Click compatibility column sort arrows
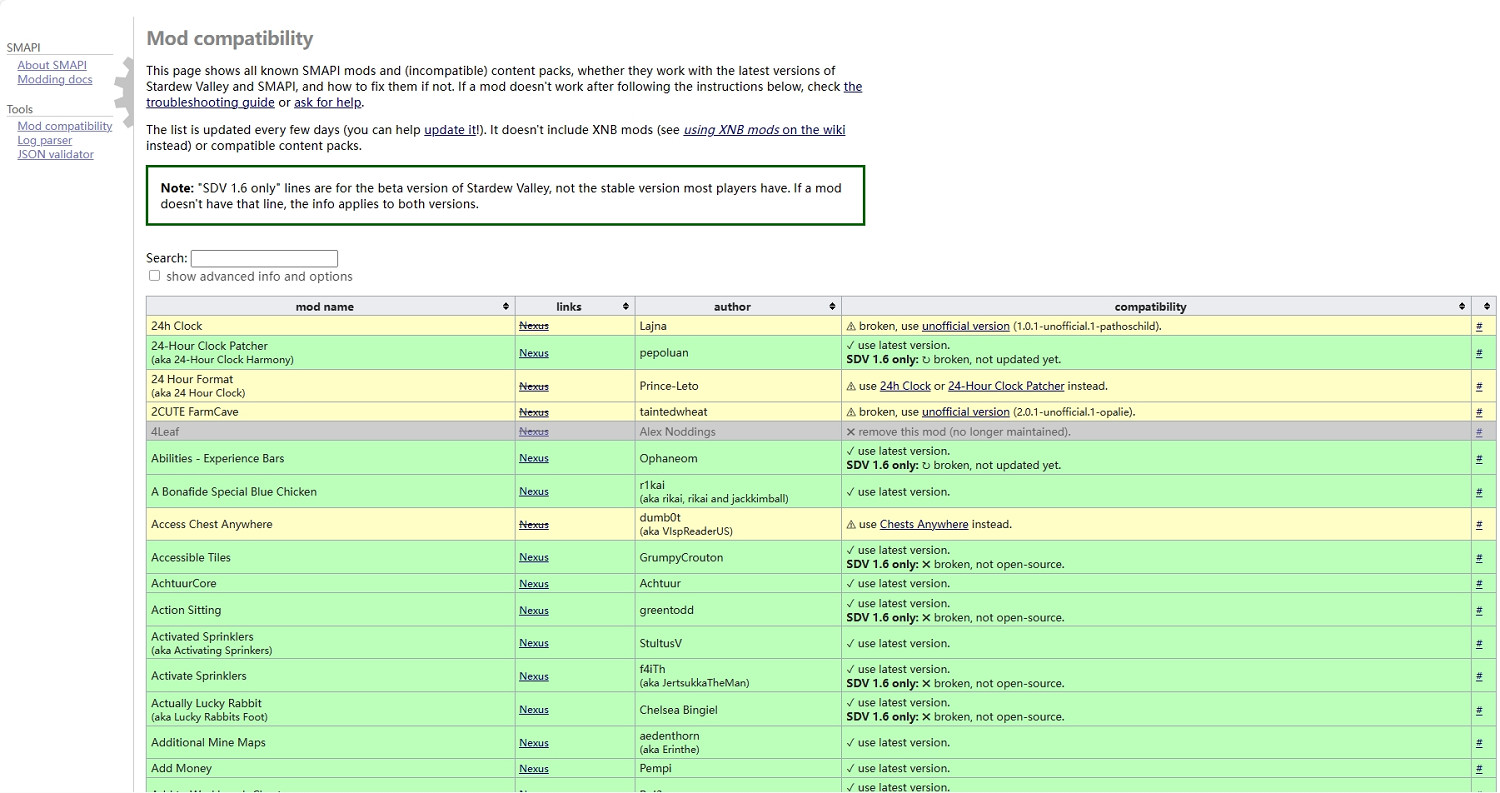 click(x=1462, y=307)
